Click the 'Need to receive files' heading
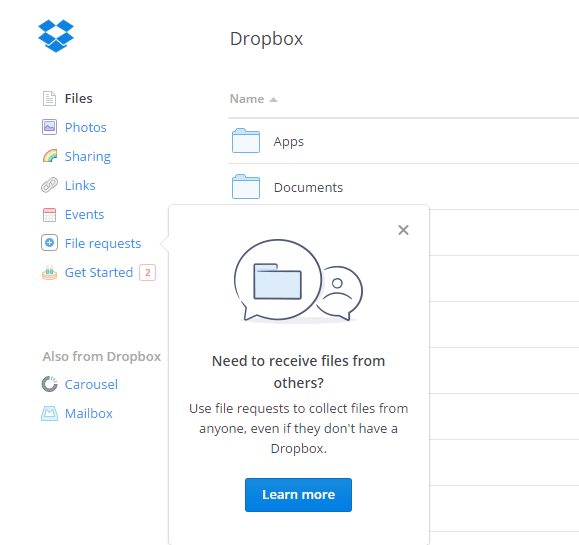579x545 pixels. [298, 372]
